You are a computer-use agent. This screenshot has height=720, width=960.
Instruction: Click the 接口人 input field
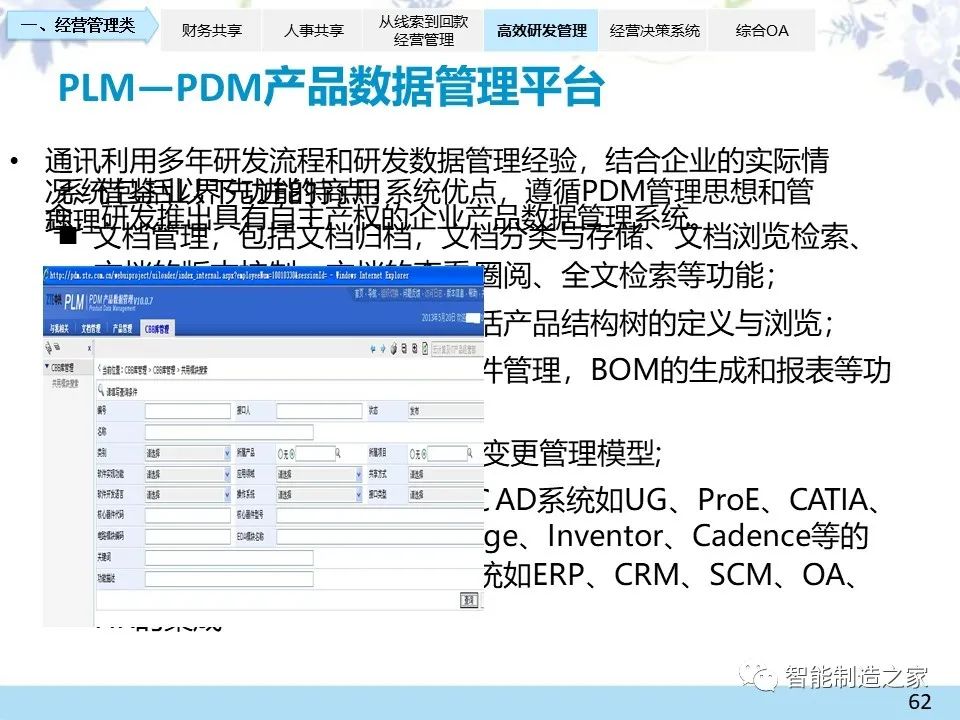pyautogui.click(x=319, y=411)
